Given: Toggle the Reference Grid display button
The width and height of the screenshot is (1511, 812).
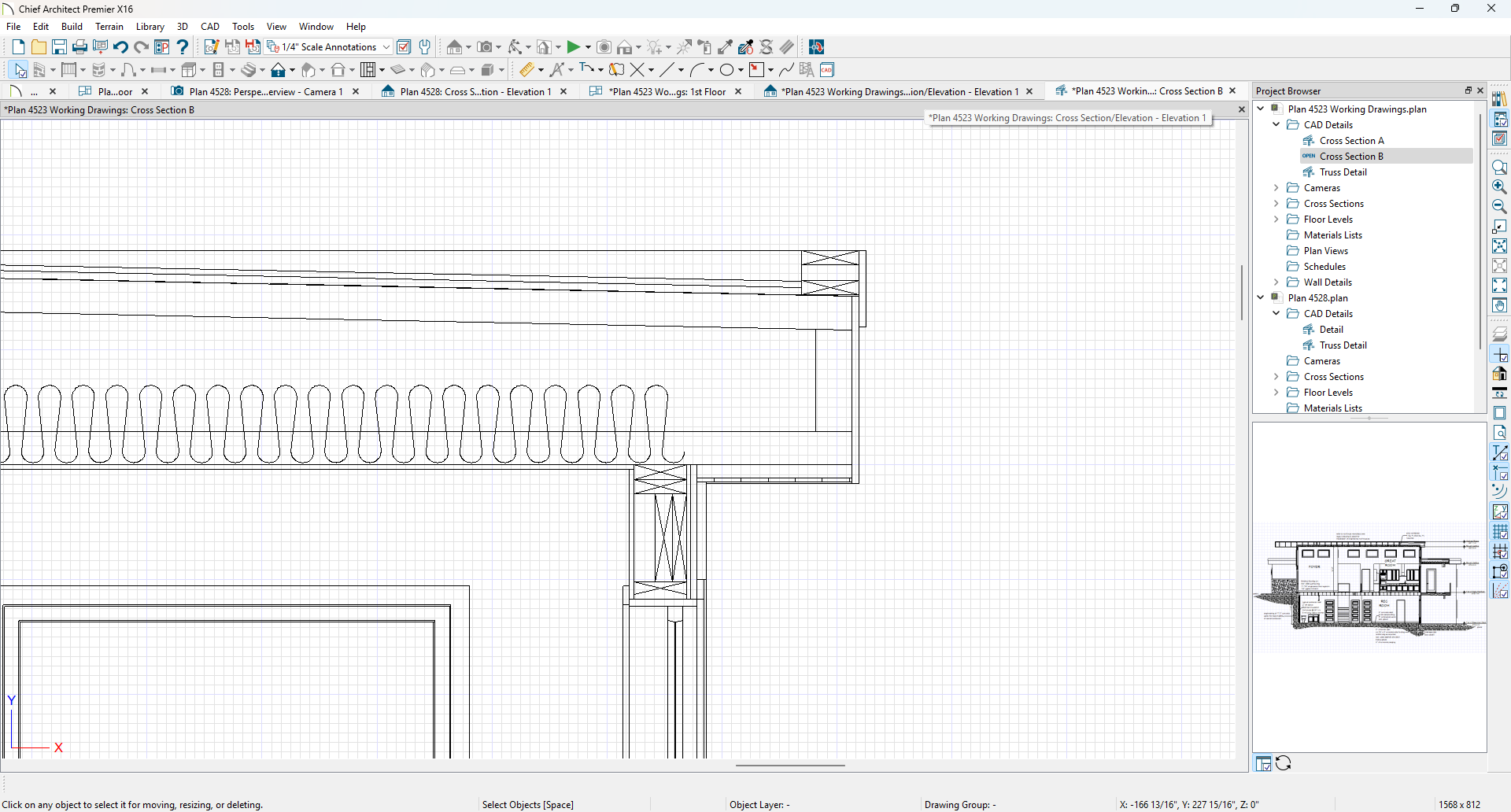Looking at the screenshot, I should (x=1500, y=532).
